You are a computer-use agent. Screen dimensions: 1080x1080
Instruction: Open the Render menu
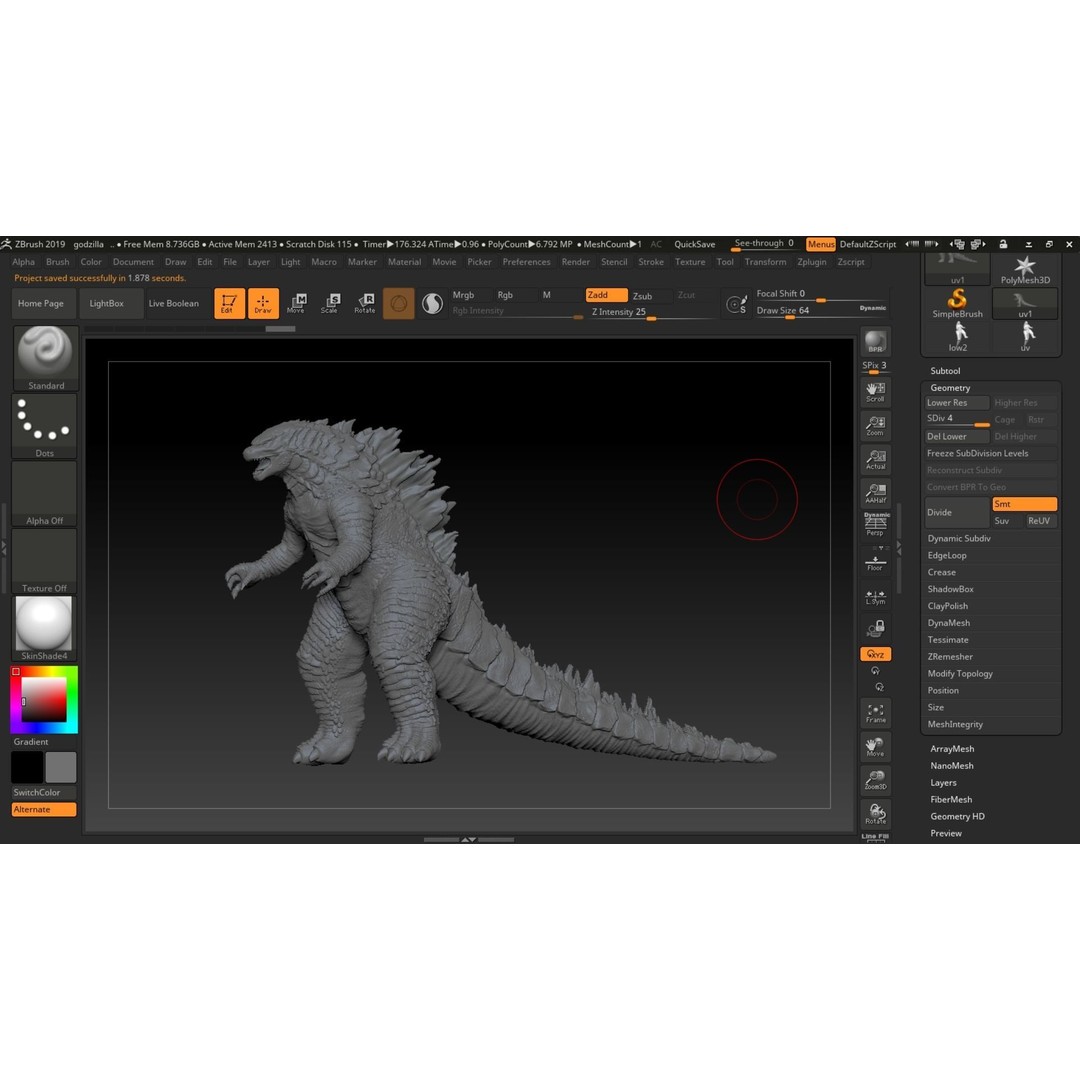tap(575, 262)
